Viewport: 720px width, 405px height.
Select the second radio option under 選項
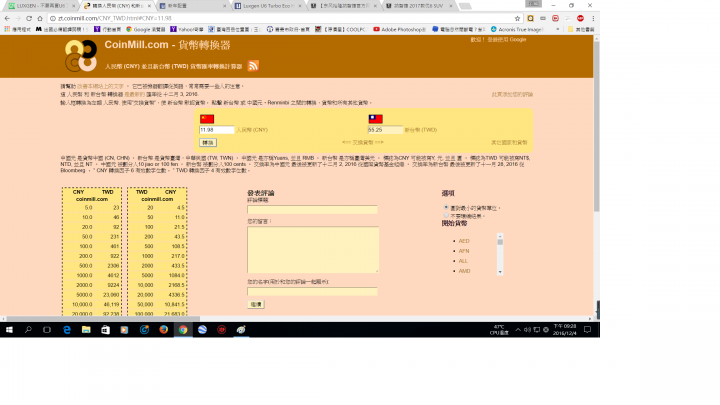(x=446, y=215)
